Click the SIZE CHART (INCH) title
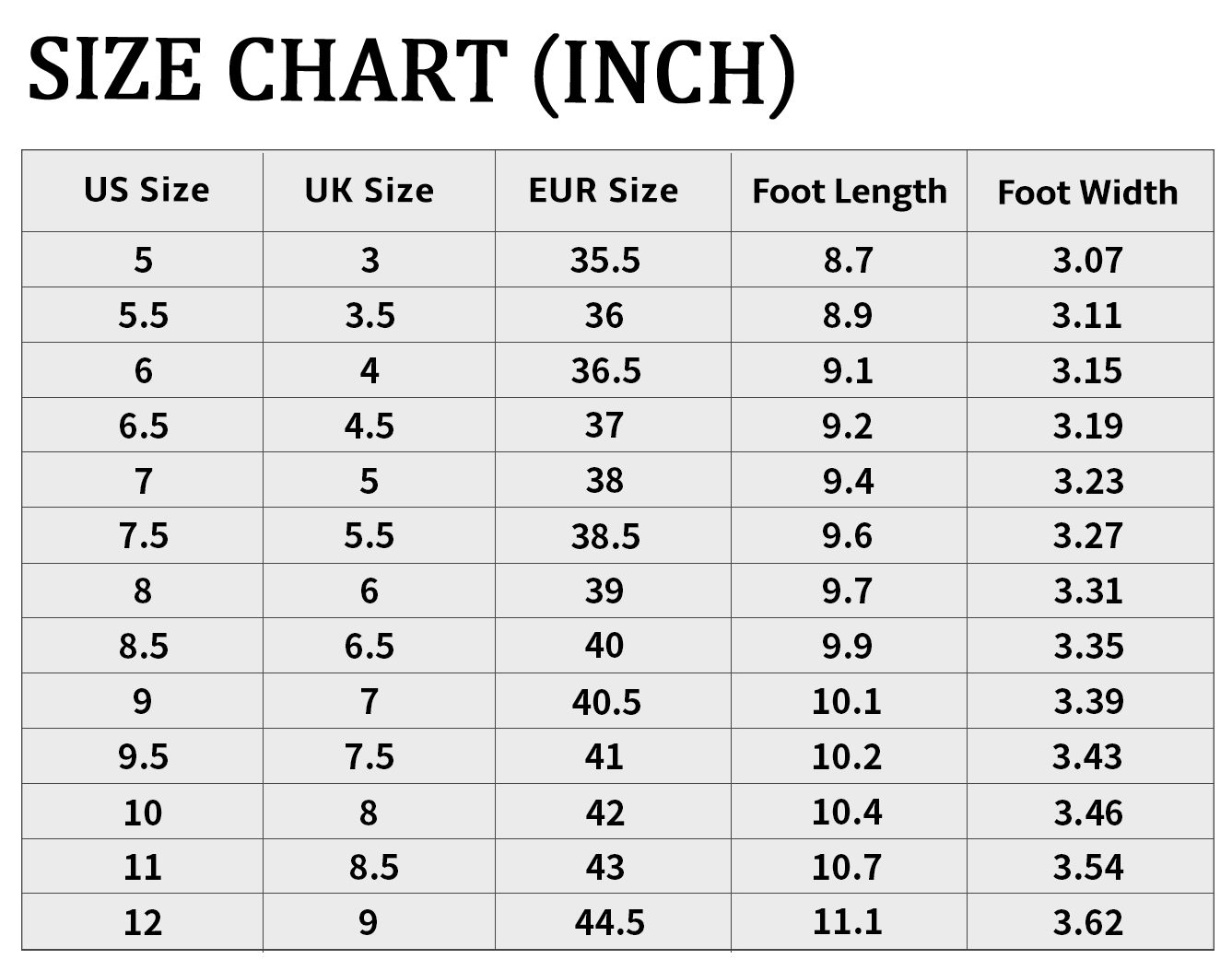1232x971 pixels. [411, 70]
